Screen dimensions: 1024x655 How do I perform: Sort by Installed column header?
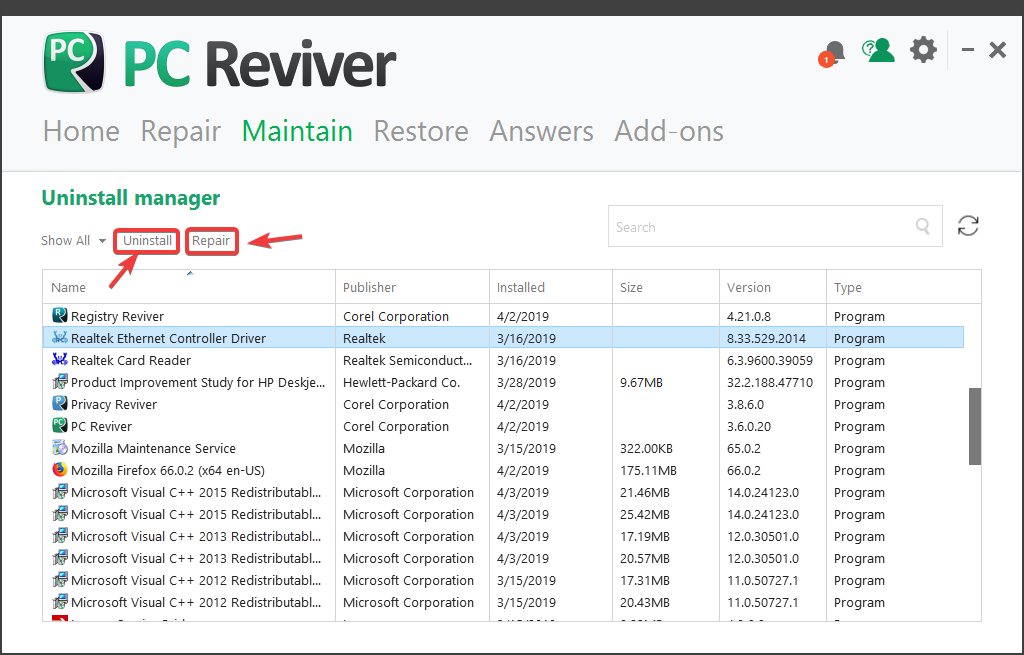click(x=551, y=287)
